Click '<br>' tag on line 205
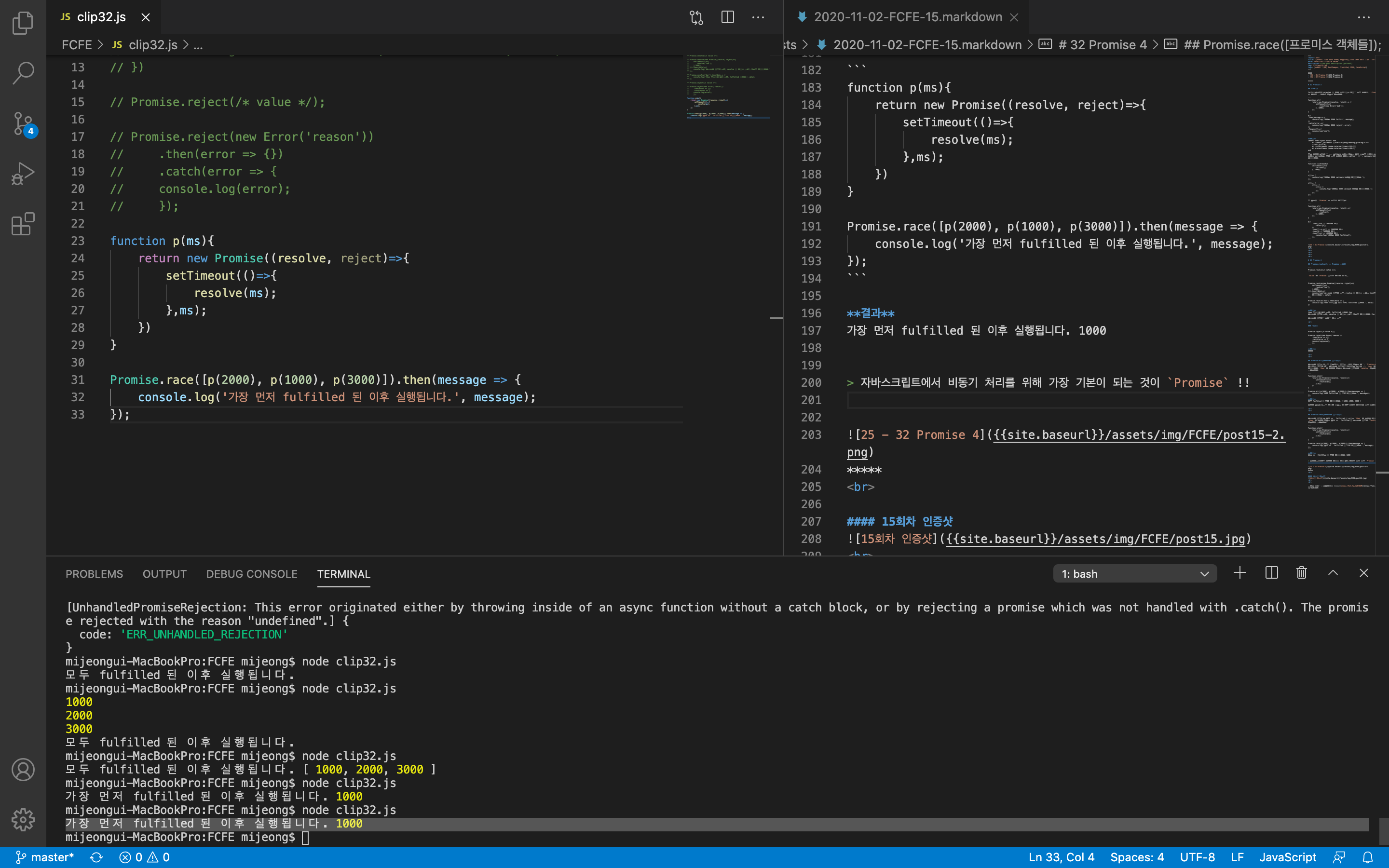This screenshot has height=868, width=1389. (x=860, y=487)
